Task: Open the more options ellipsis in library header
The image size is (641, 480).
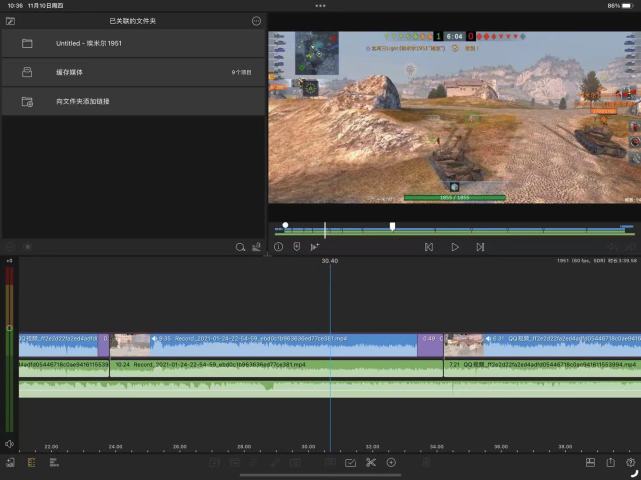Action: coord(256,21)
